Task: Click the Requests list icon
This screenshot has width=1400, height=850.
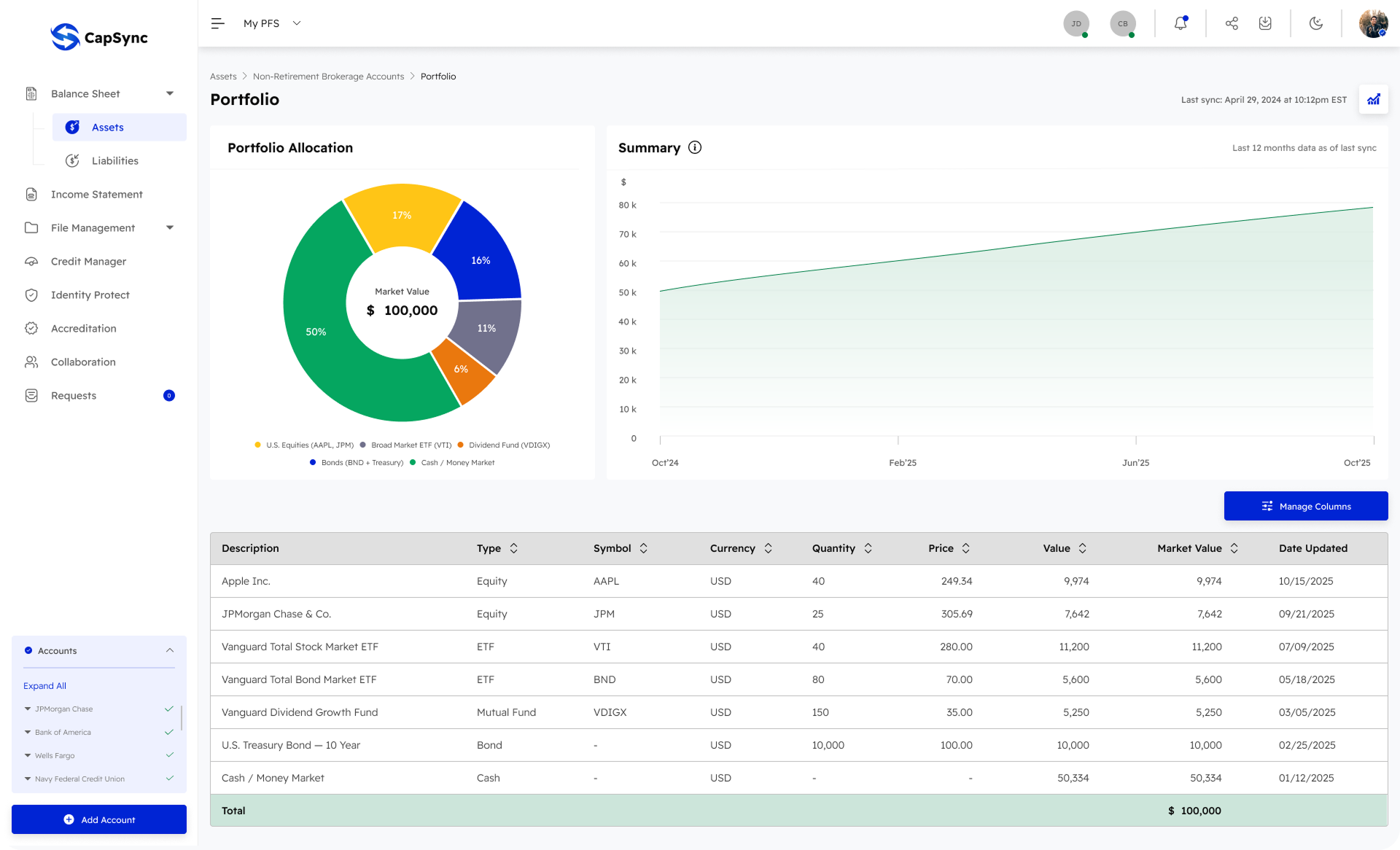Action: [x=31, y=395]
